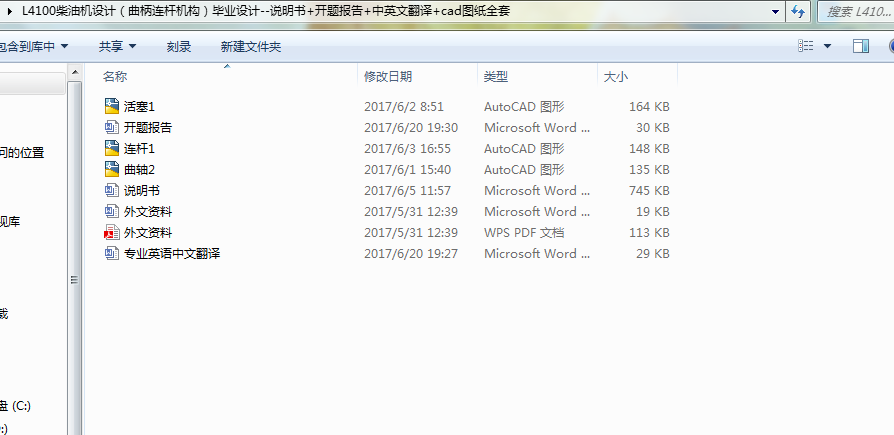Click the 30 KB size cell
894x435 pixels.
tap(652, 128)
